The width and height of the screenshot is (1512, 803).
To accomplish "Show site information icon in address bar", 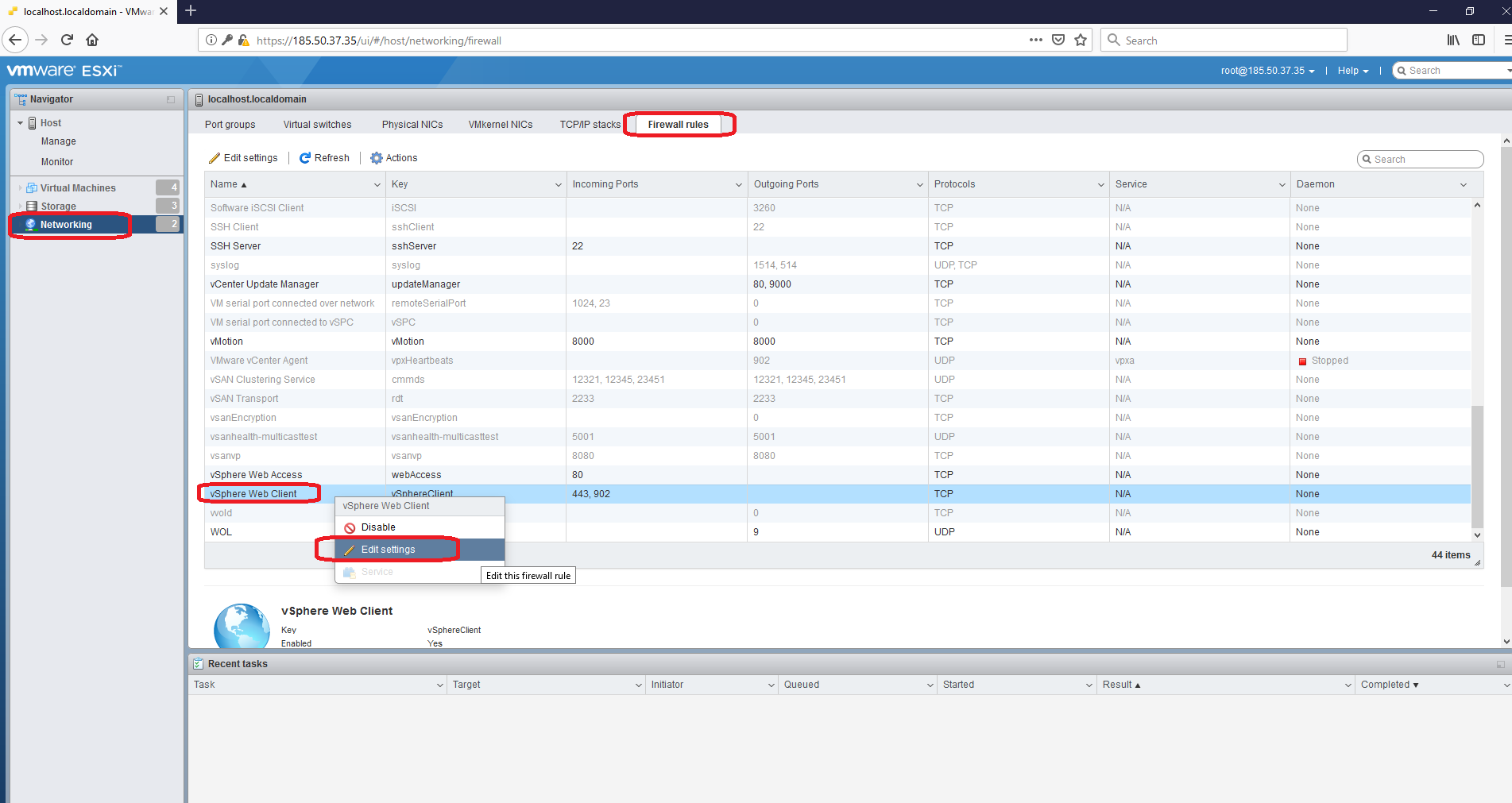I will [211, 40].
